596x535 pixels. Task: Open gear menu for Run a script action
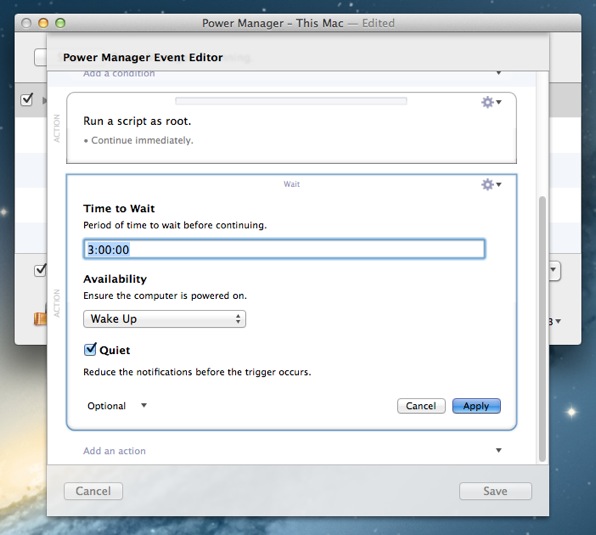click(491, 102)
